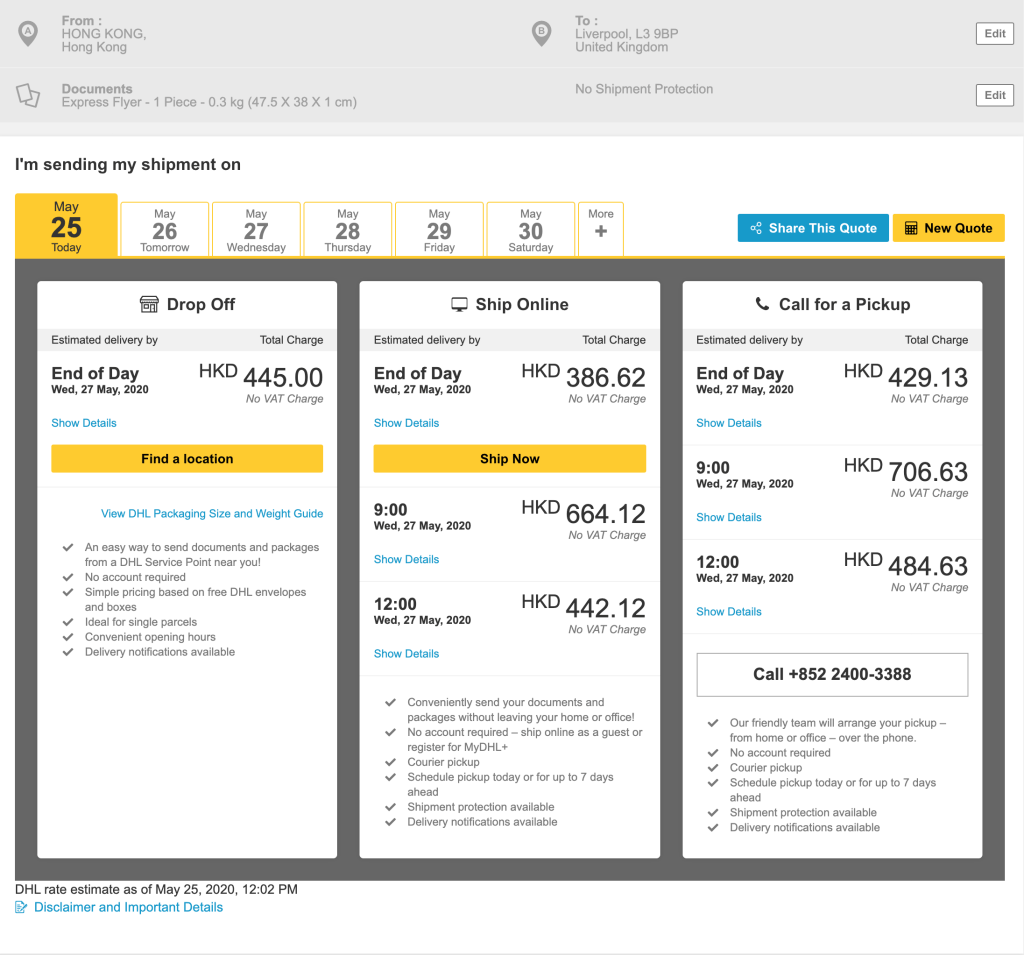This screenshot has height=955, width=1024.
Task: Show Details for Drop Off End of Day
Action: [84, 423]
